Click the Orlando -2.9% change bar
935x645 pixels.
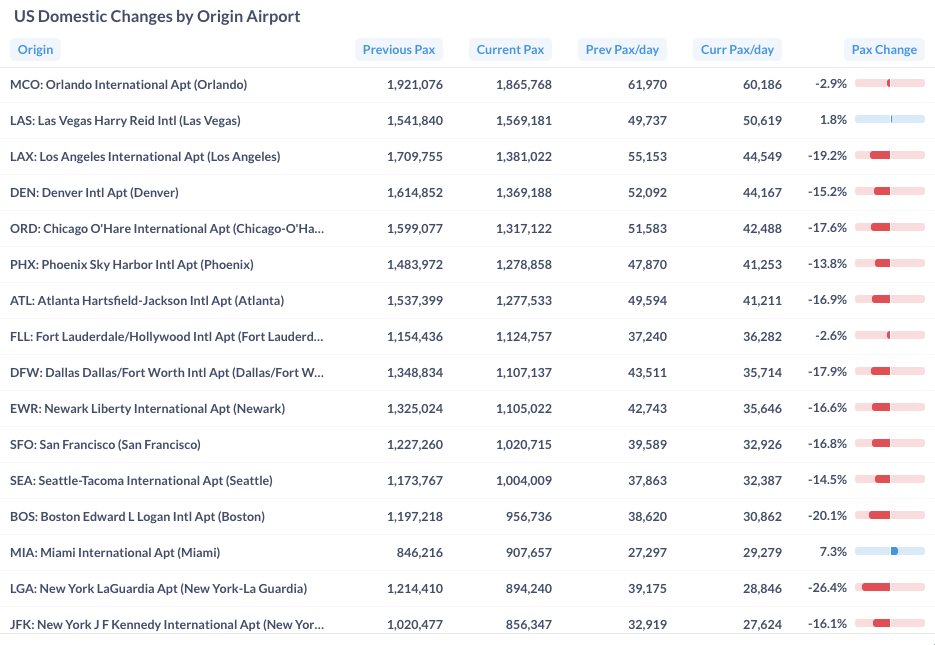point(889,83)
